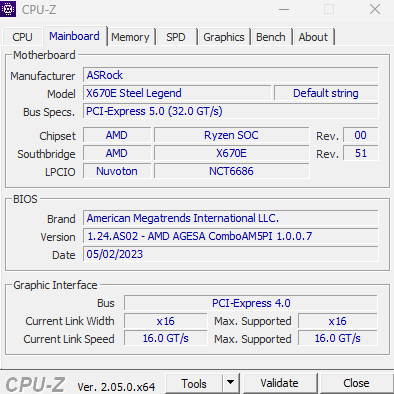Expand the Tools dropdown arrow
This screenshot has height=394, width=394.
tap(230, 384)
